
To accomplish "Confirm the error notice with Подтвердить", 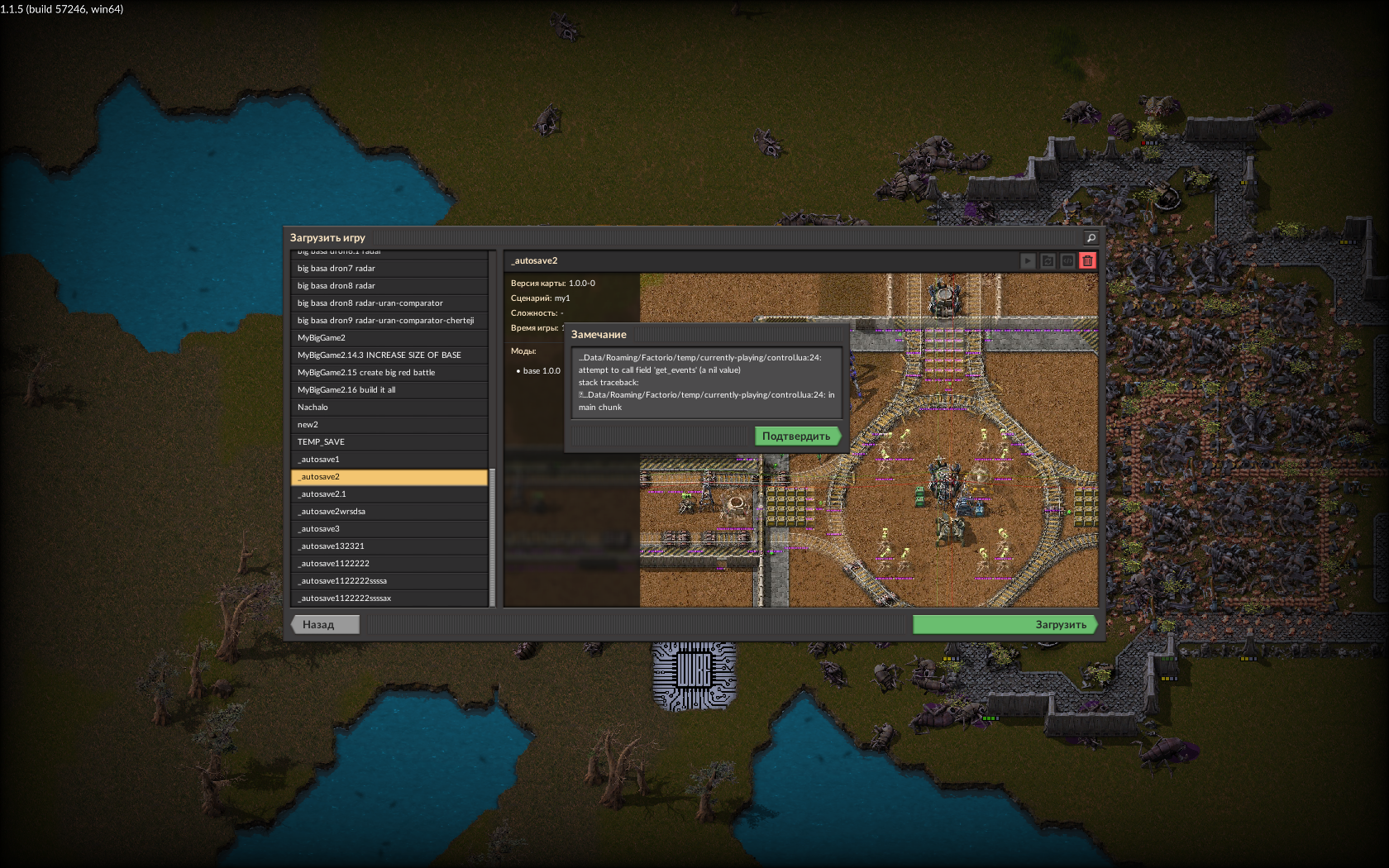I will 797,436.
